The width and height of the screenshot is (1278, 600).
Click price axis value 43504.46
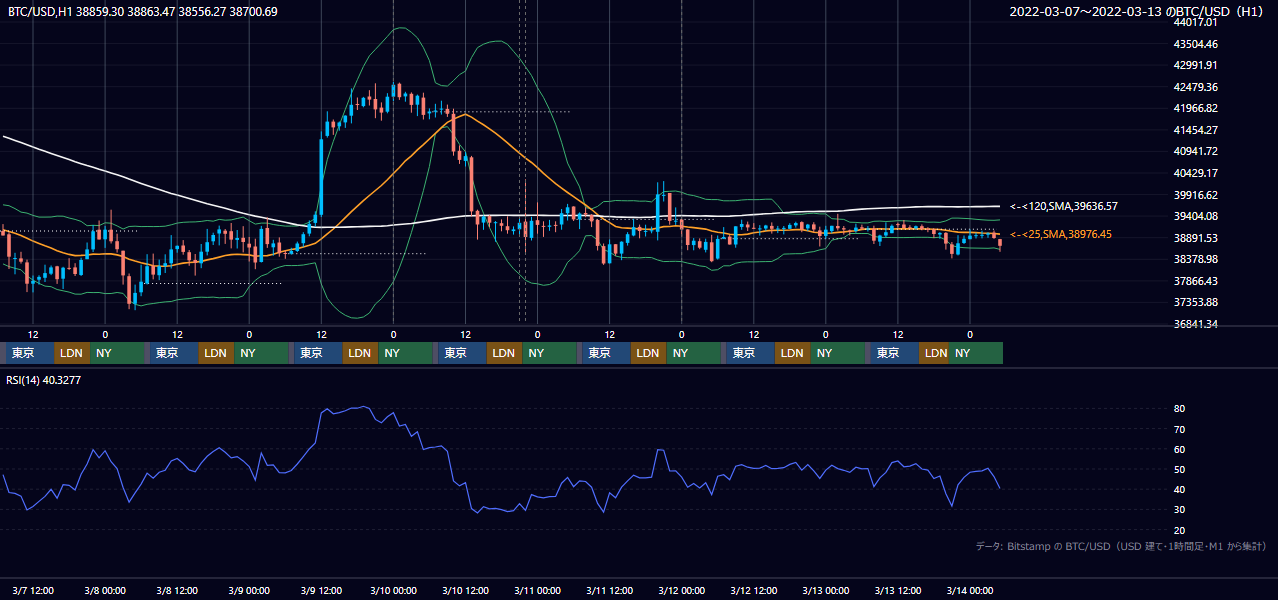pos(1195,44)
